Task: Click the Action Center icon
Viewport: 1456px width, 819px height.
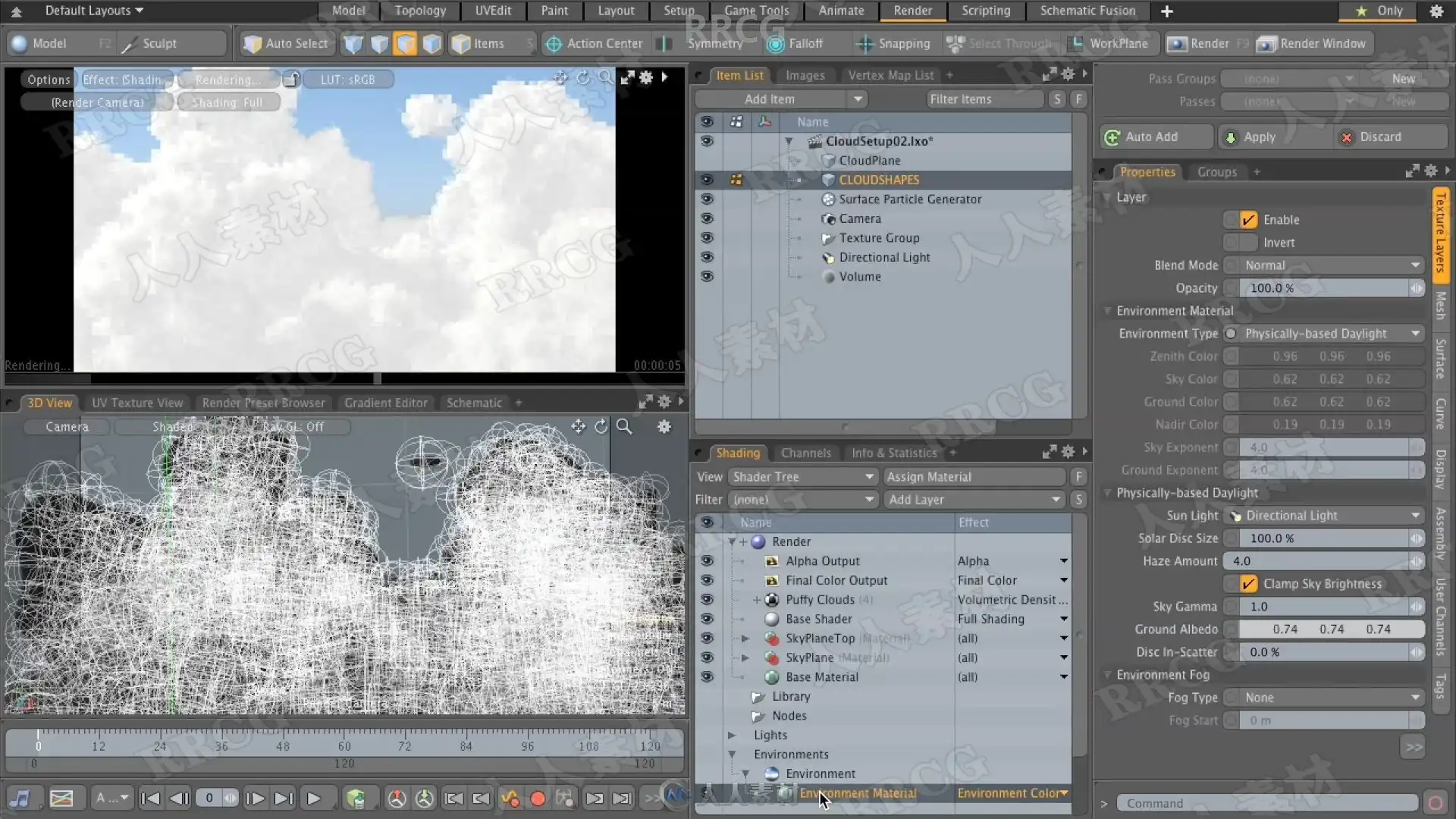Action: click(x=554, y=44)
